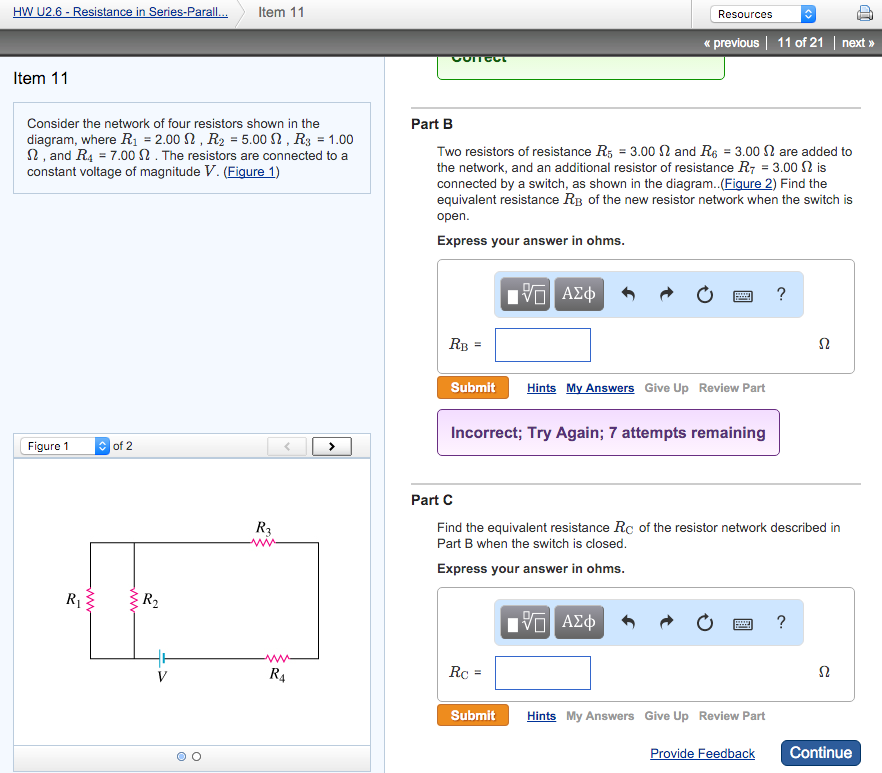Viewport: 882px width, 773px height.
Task: Submit the Part B answer
Action: click(472, 387)
